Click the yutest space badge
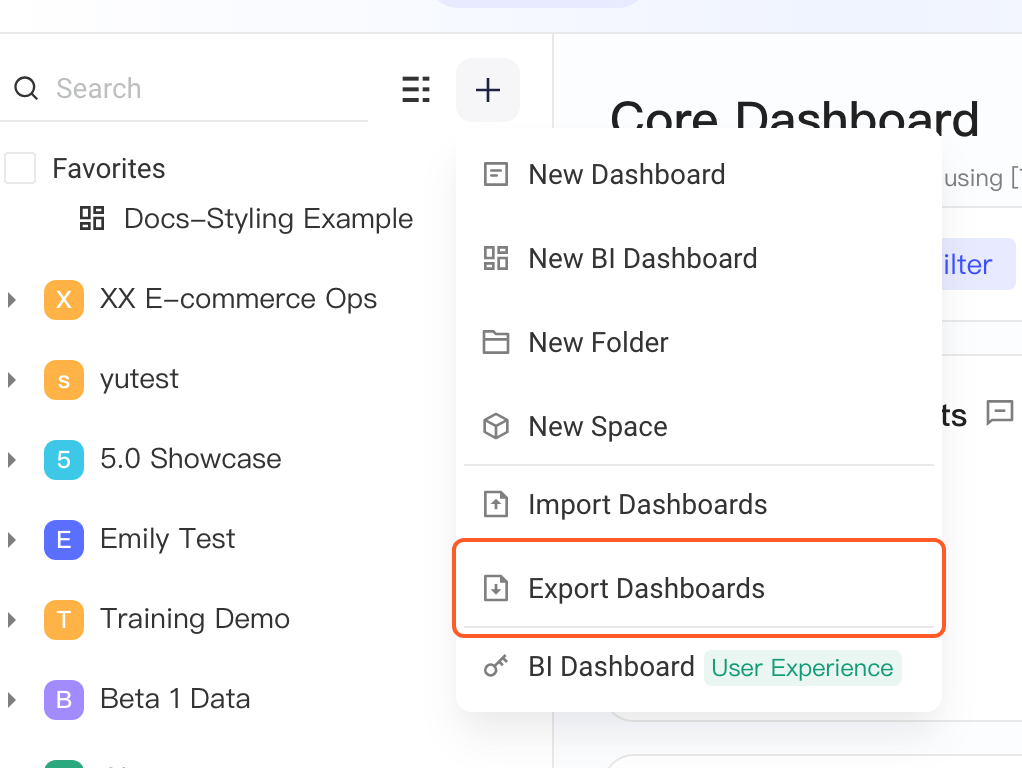 [64, 380]
